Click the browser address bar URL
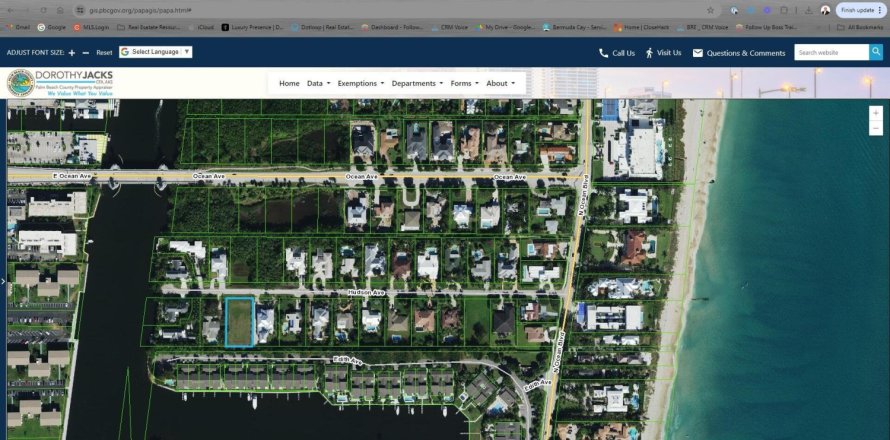This screenshot has width=890, height=440. pos(140,10)
